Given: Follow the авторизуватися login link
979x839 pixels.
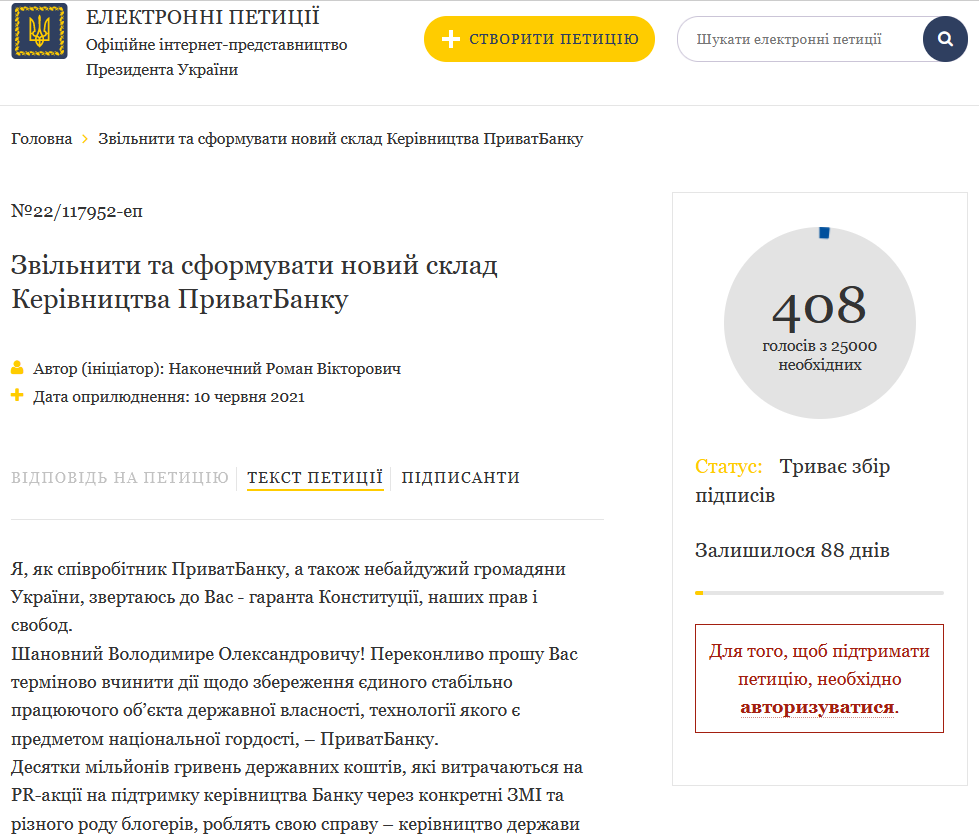Looking at the screenshot, I should click(x=817, y=707).
